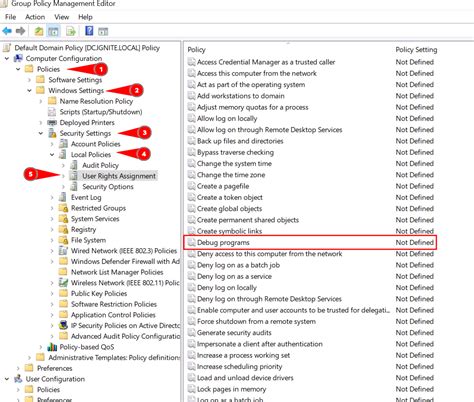474x402 pixels.
Task: Select Load and unload device drivers
Action: tap(245, 378)
